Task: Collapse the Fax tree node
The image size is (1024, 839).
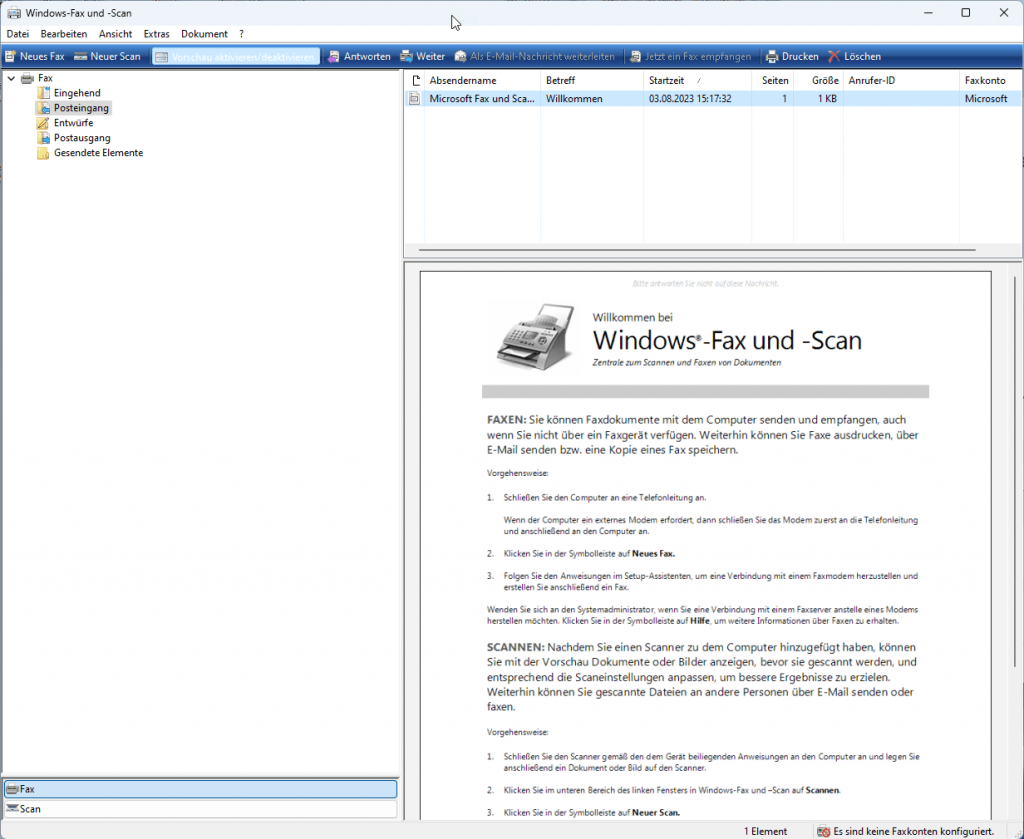Action: [10, 77]
